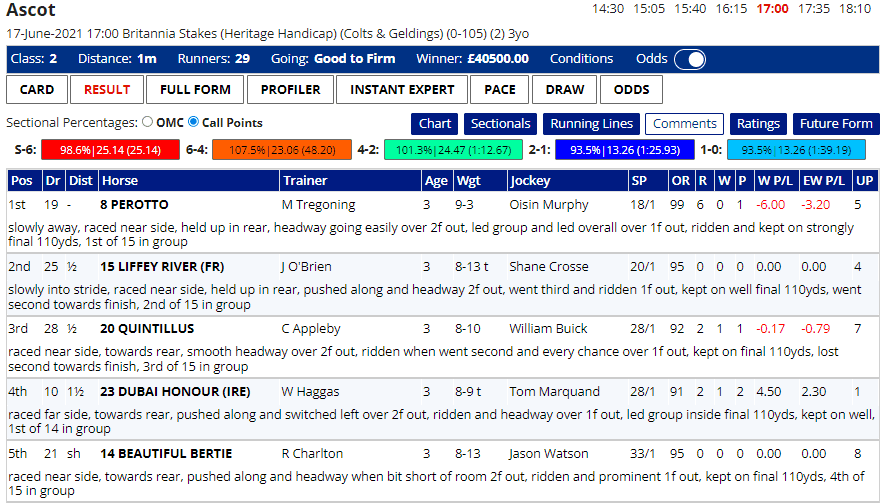The height and width of the screenshot is (503, 881).
Task: Click the Chart button
Action: click(x=435, y=124)
